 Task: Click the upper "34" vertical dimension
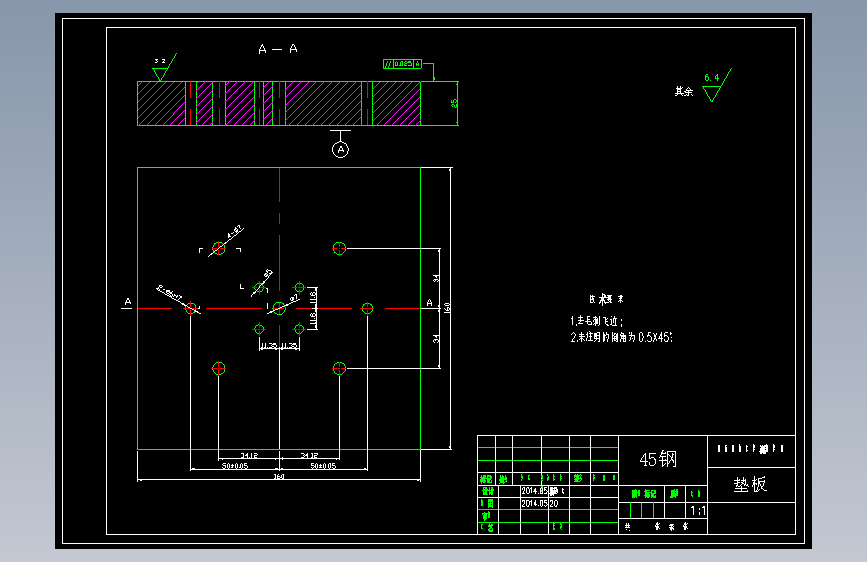click(x=436, y=278)
